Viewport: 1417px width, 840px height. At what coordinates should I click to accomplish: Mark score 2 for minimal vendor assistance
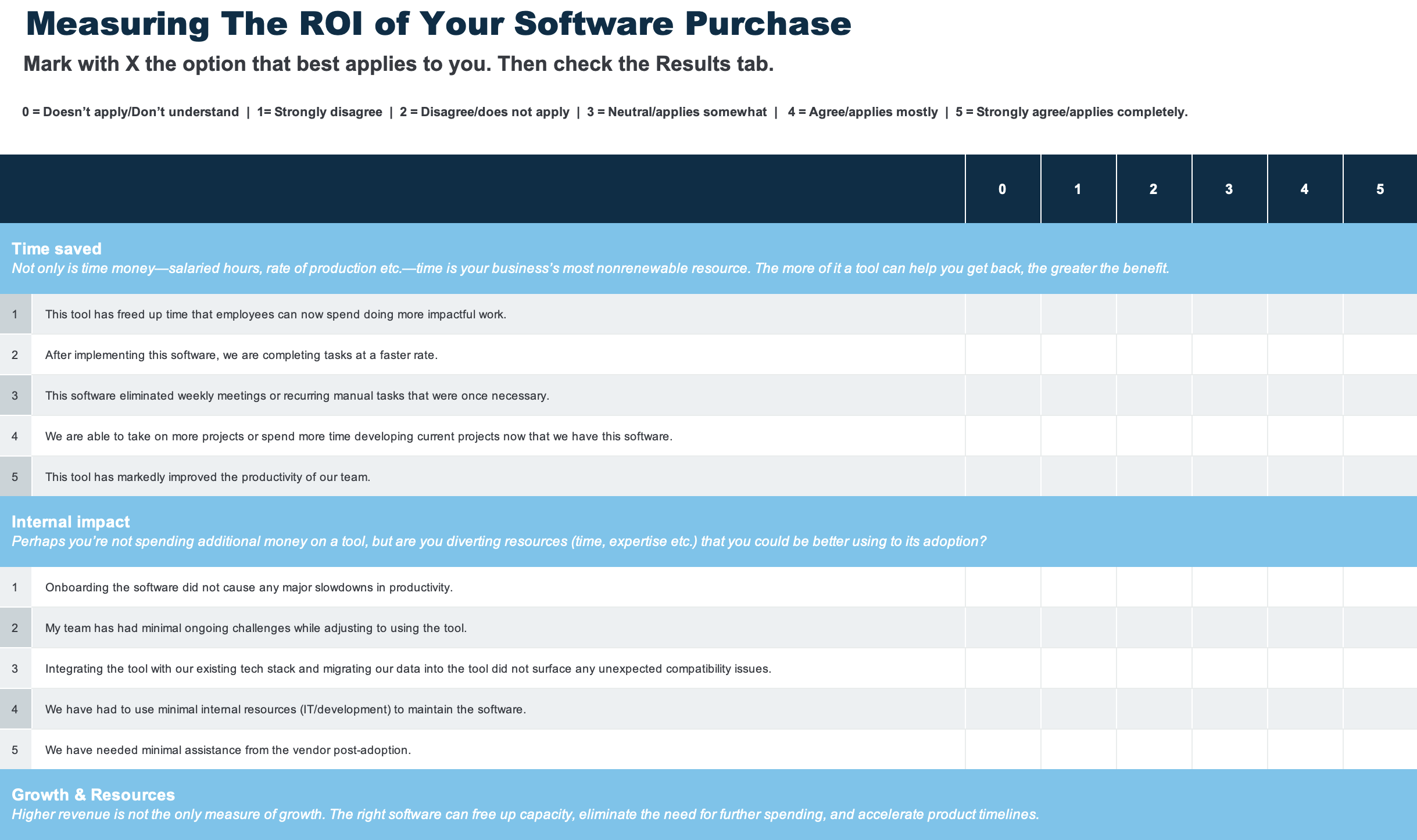coord(1153,749)
